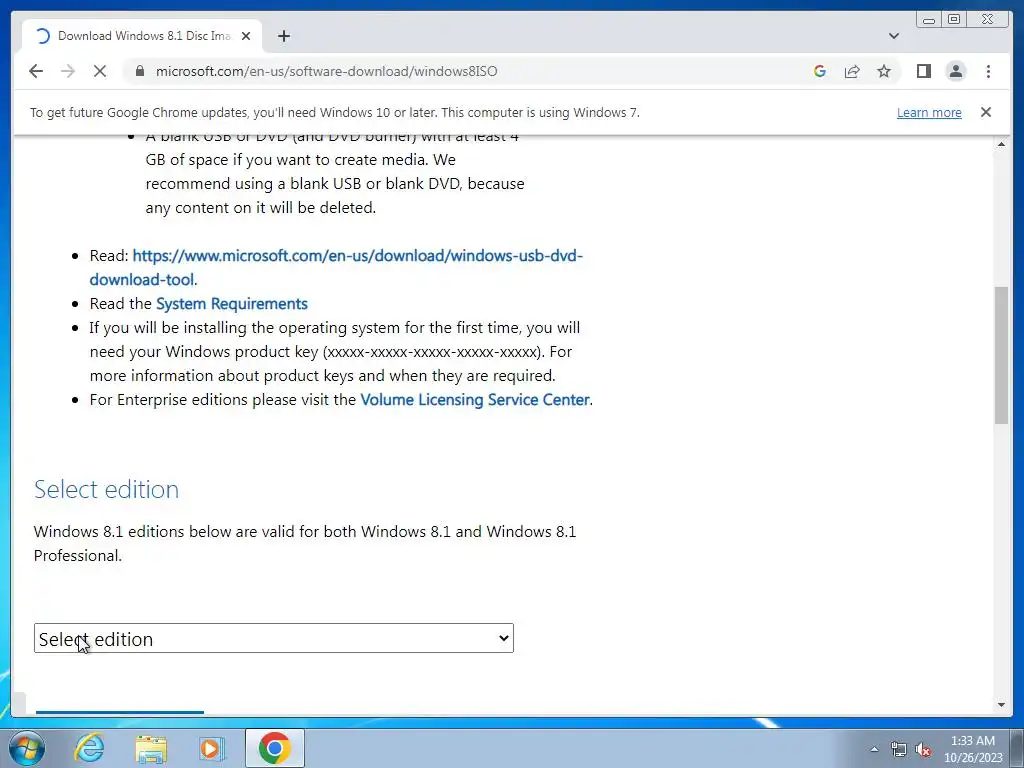Open the network status tray icon
Image resolution: width=1024 pixels, height=768 pixels.
(899, 749)
